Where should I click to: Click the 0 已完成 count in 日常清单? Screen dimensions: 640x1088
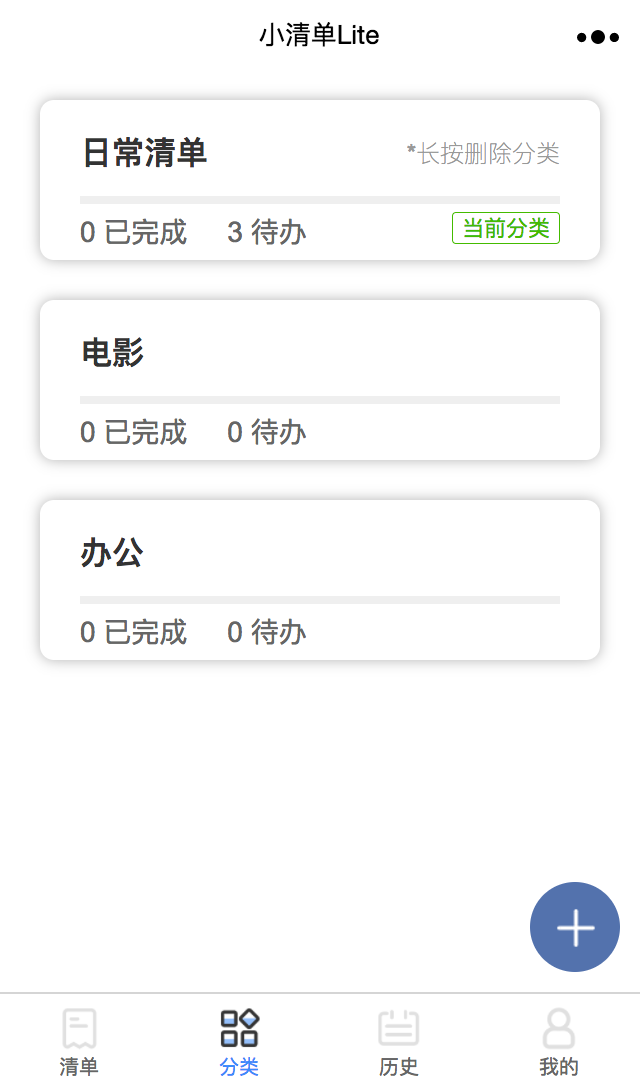click(133, 232)
